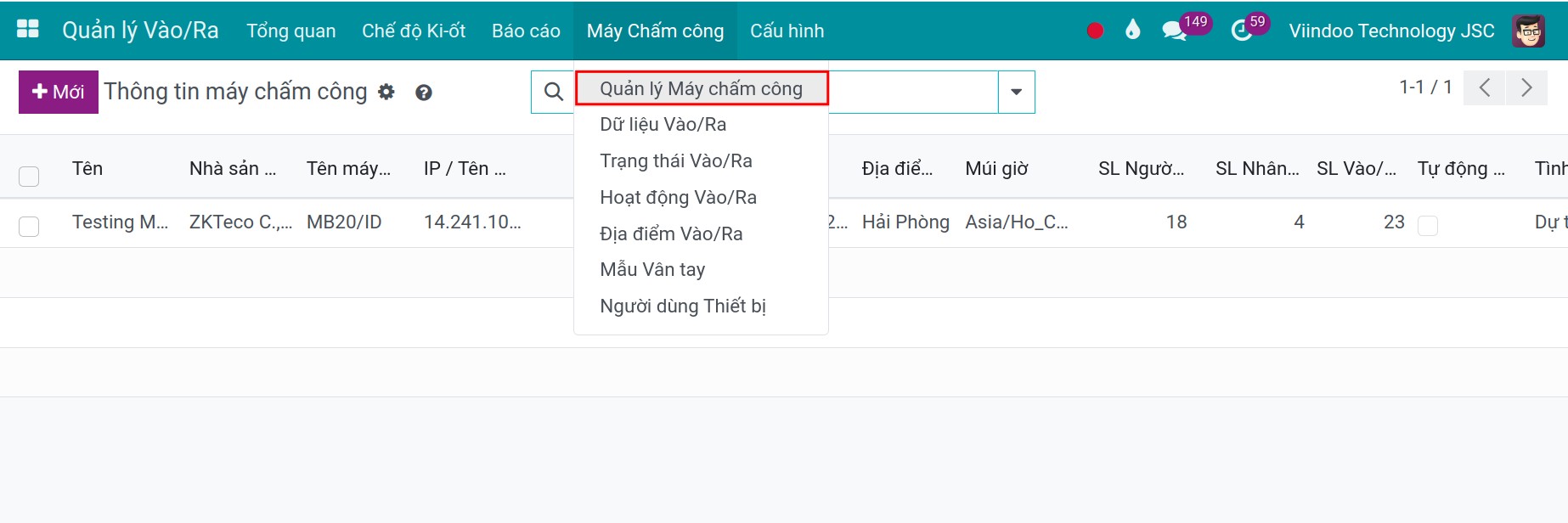Click the Quản lý Vào/Ra app title
The width and height of the screenshot is (1568, 523).
pyautogui.click(x=140, y=31)
